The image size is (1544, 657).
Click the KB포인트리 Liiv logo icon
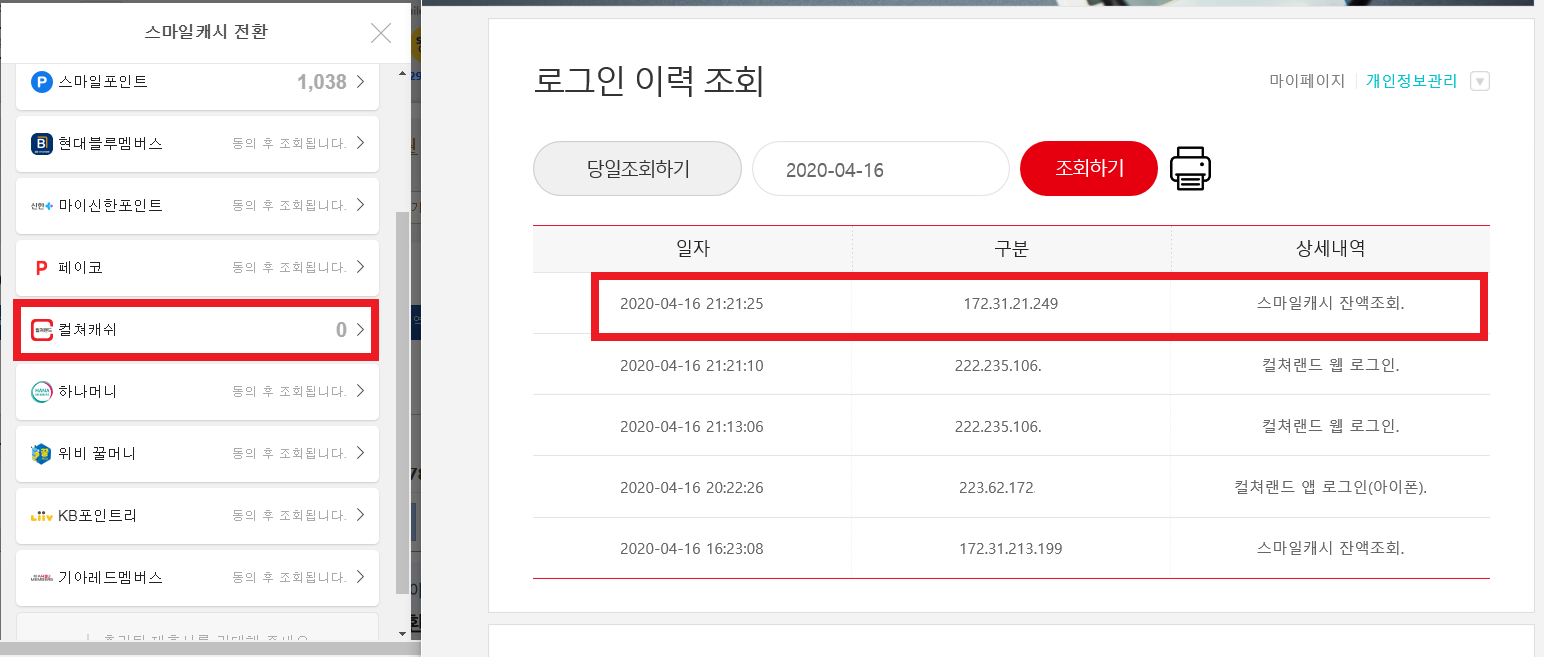[x=41, y=516]
